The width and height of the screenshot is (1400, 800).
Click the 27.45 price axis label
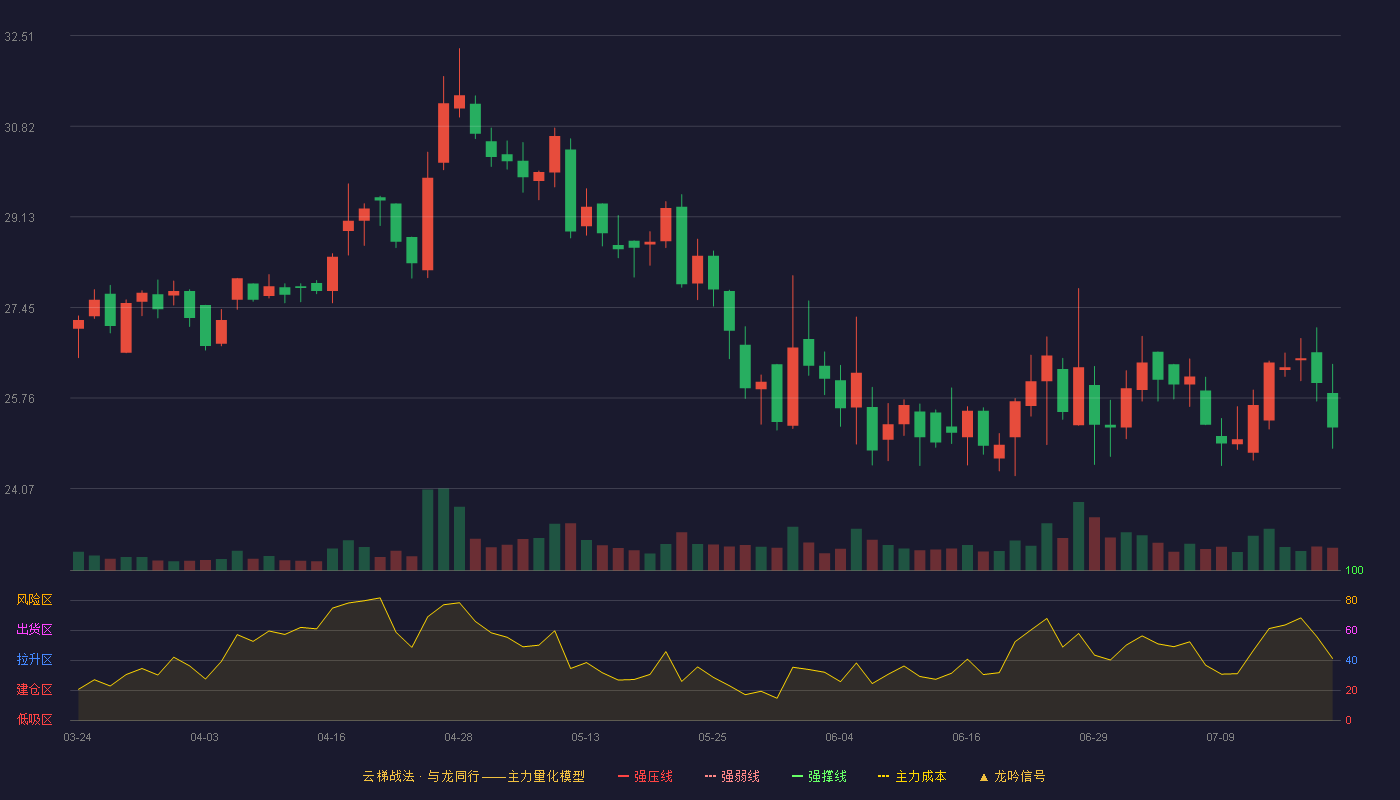click(x=19, y=309)
